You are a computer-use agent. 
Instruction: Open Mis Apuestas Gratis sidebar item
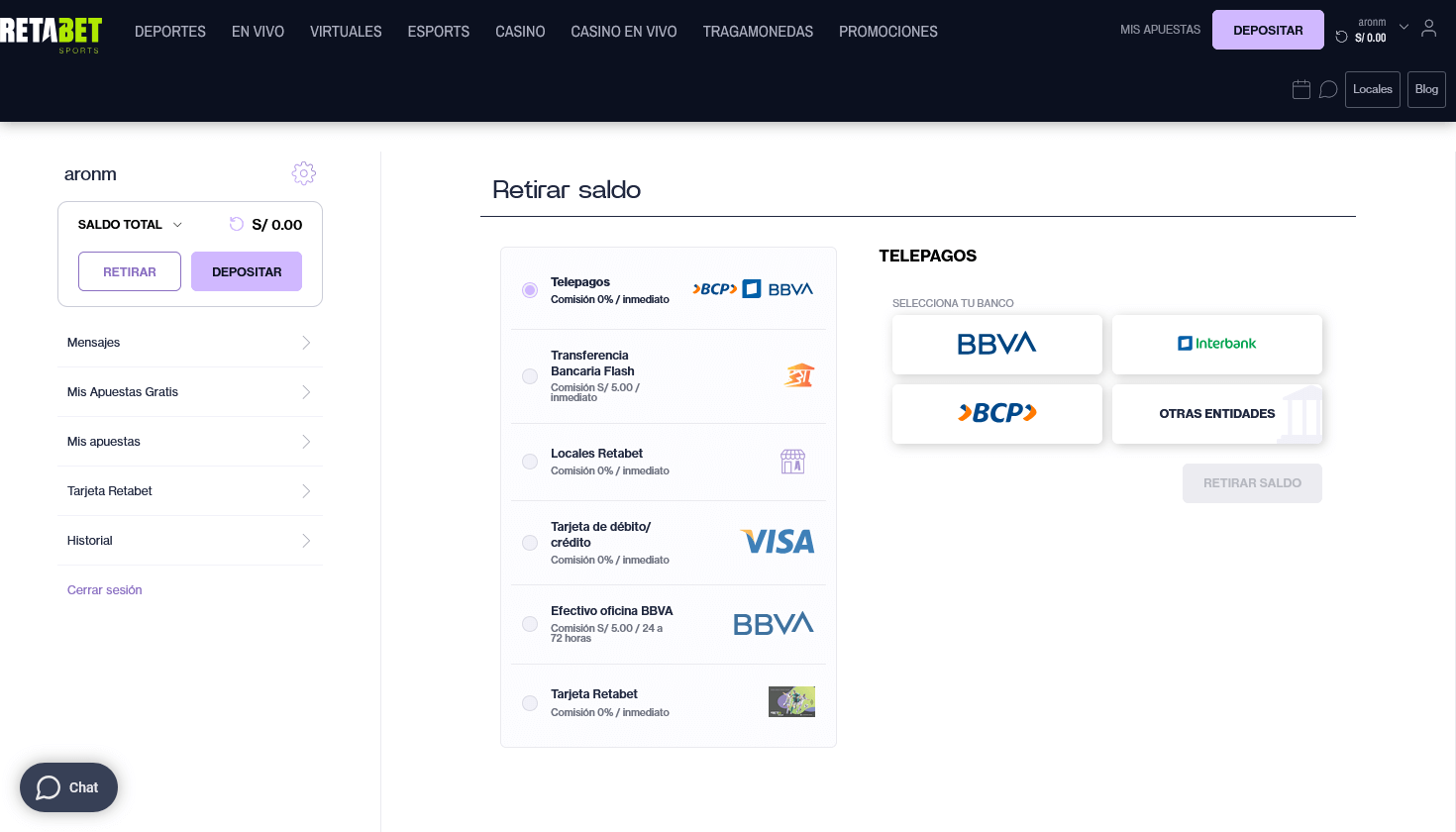point(189,392)
